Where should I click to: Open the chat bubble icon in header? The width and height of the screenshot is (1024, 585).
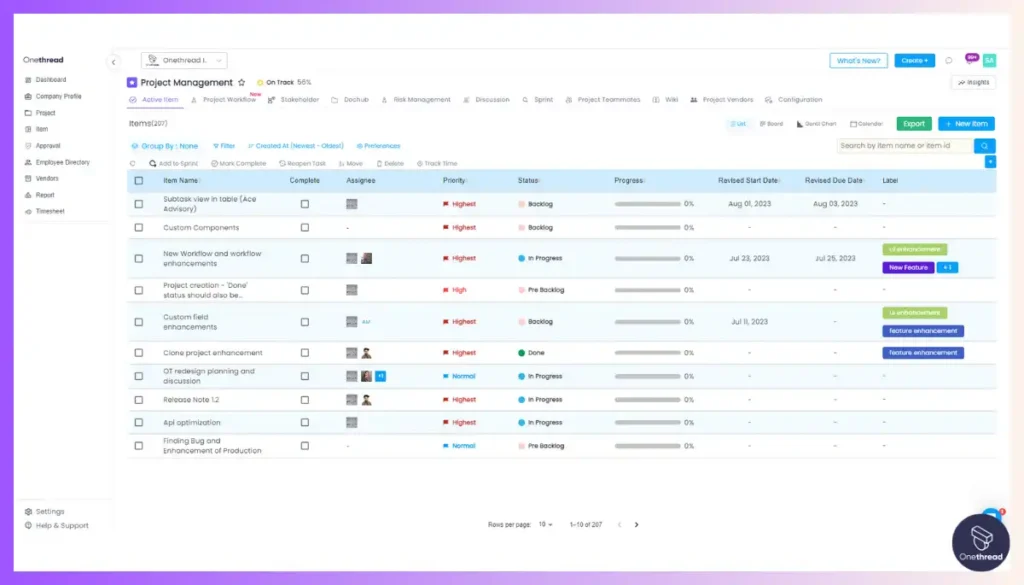(949, 61)
